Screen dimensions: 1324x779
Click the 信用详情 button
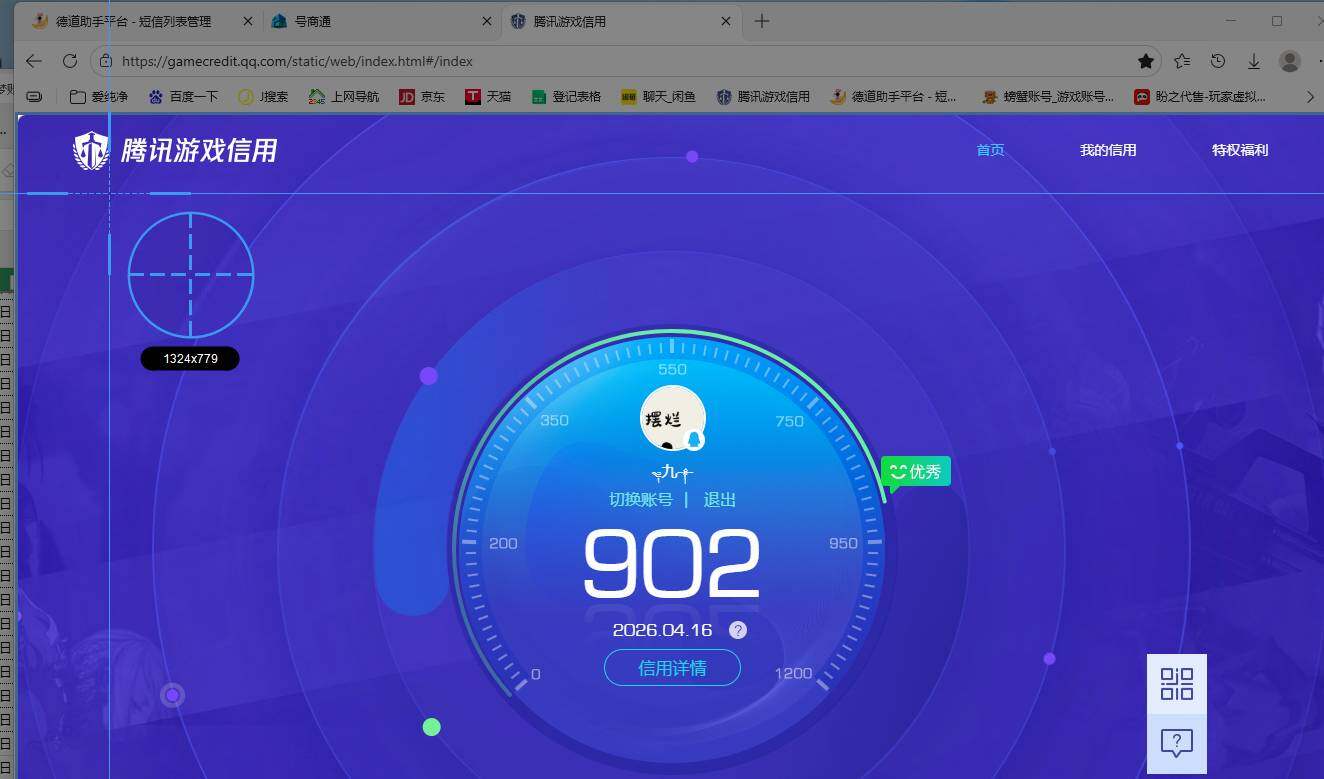point(672,668)
